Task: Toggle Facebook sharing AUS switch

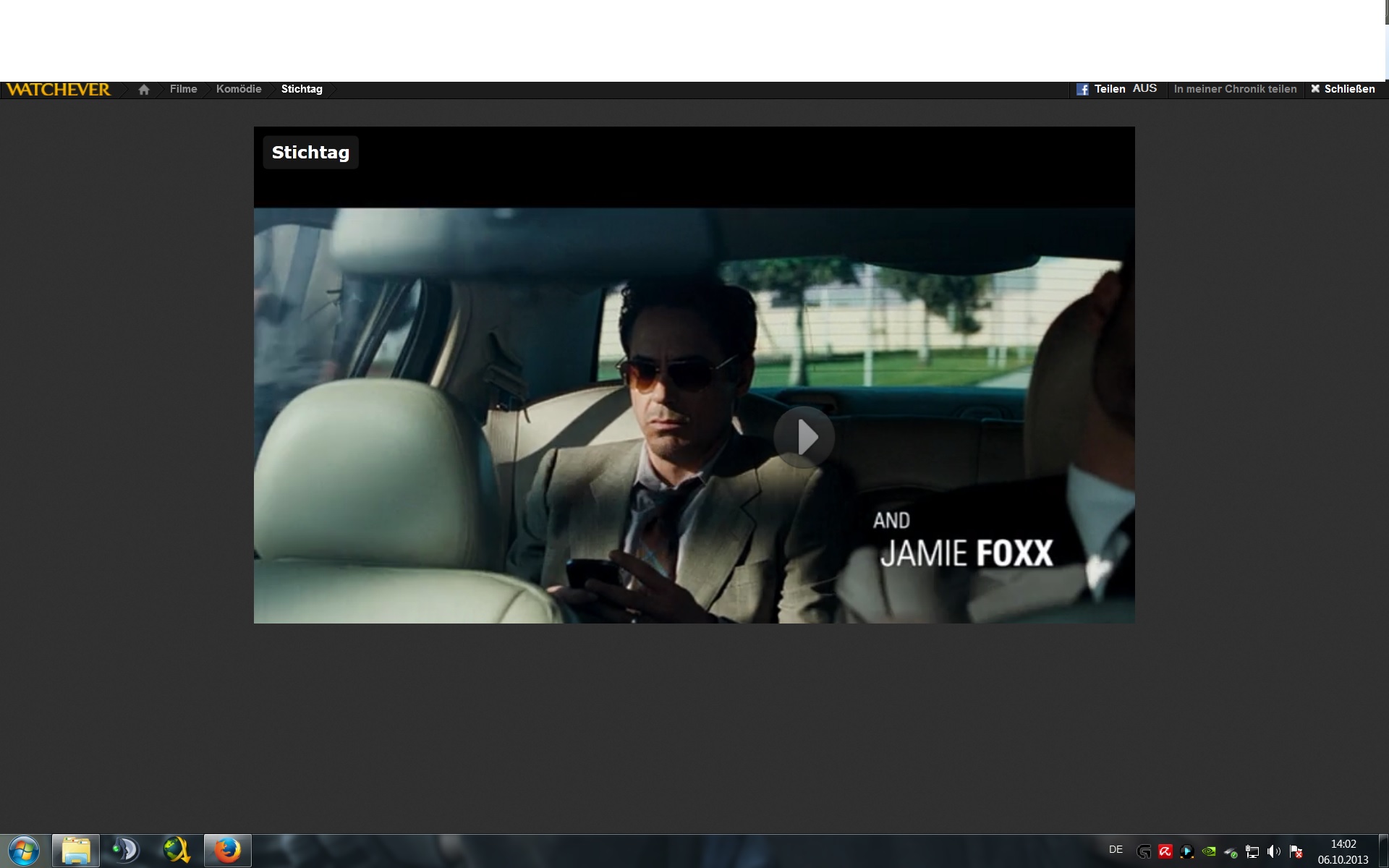Action: [x=1144, y=88]
